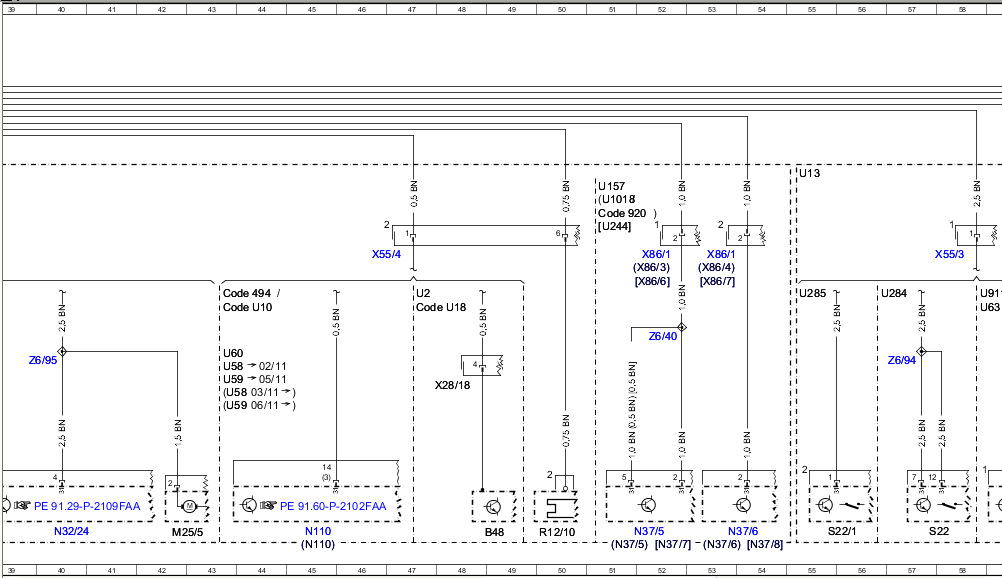Follow the blue N110 component link
1002x578 pixels.
(318, 531)
